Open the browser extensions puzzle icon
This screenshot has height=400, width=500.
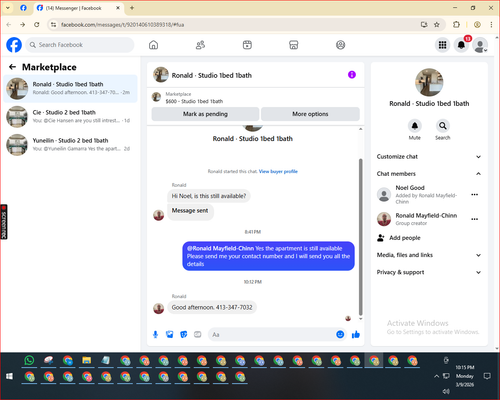coord(456,25)
